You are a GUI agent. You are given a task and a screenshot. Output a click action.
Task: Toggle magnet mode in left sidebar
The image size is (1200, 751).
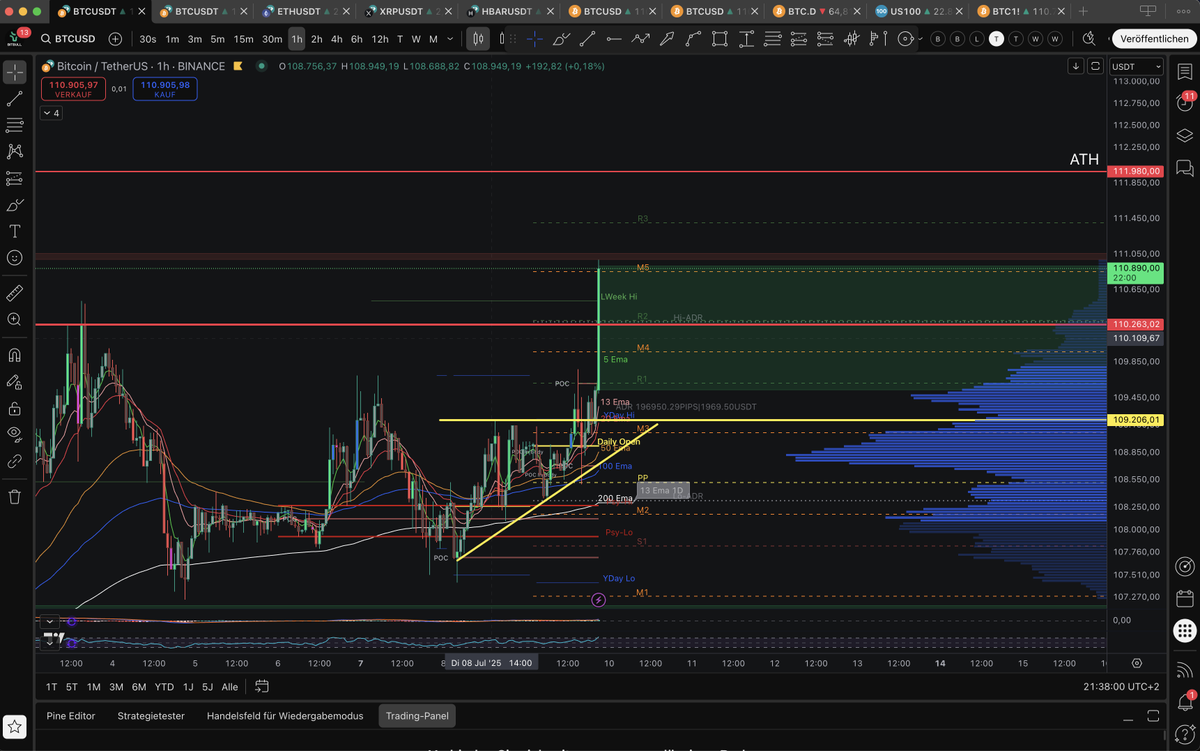tap(15, 354)
